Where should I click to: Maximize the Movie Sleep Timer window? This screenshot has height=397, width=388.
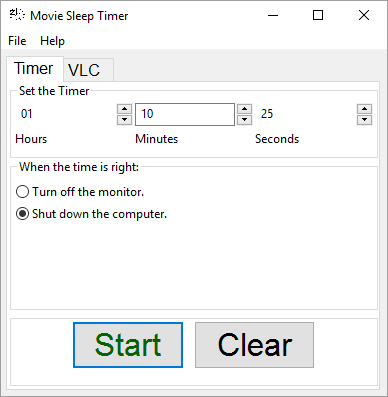coord(318,15)
